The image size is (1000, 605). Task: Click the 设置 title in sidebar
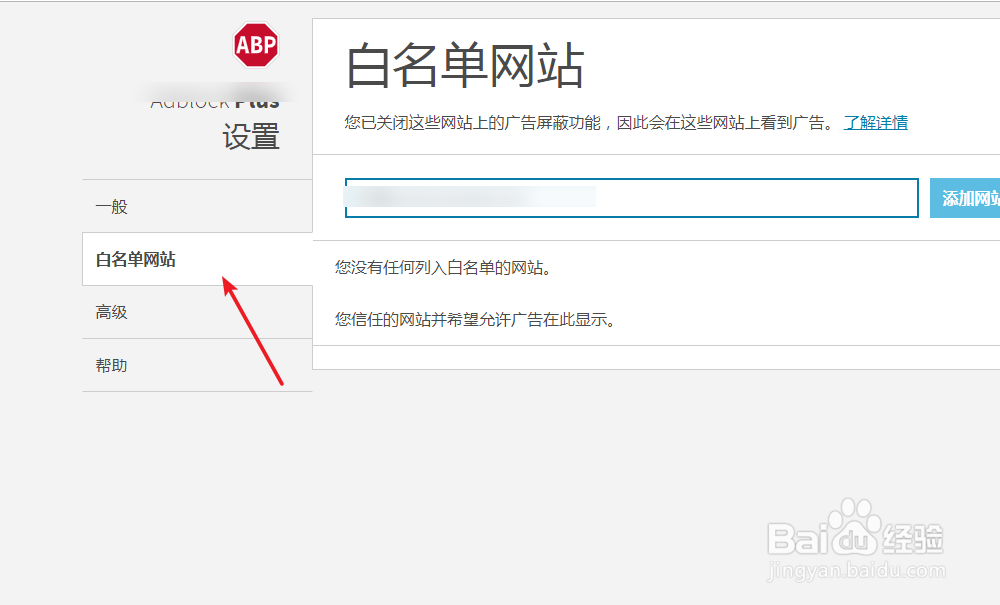click(x=251, y=137)
